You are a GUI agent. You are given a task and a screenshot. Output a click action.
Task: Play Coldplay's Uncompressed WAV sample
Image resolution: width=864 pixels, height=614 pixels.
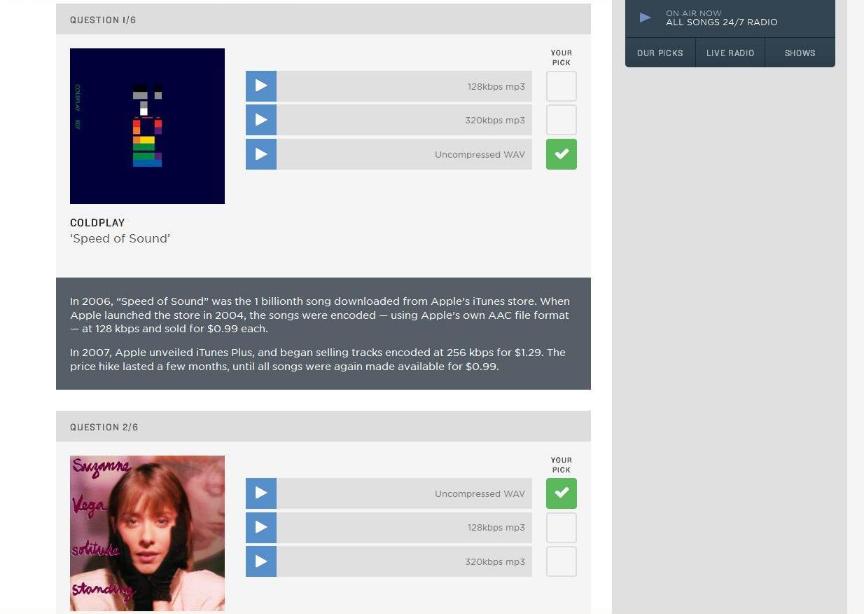261,154
